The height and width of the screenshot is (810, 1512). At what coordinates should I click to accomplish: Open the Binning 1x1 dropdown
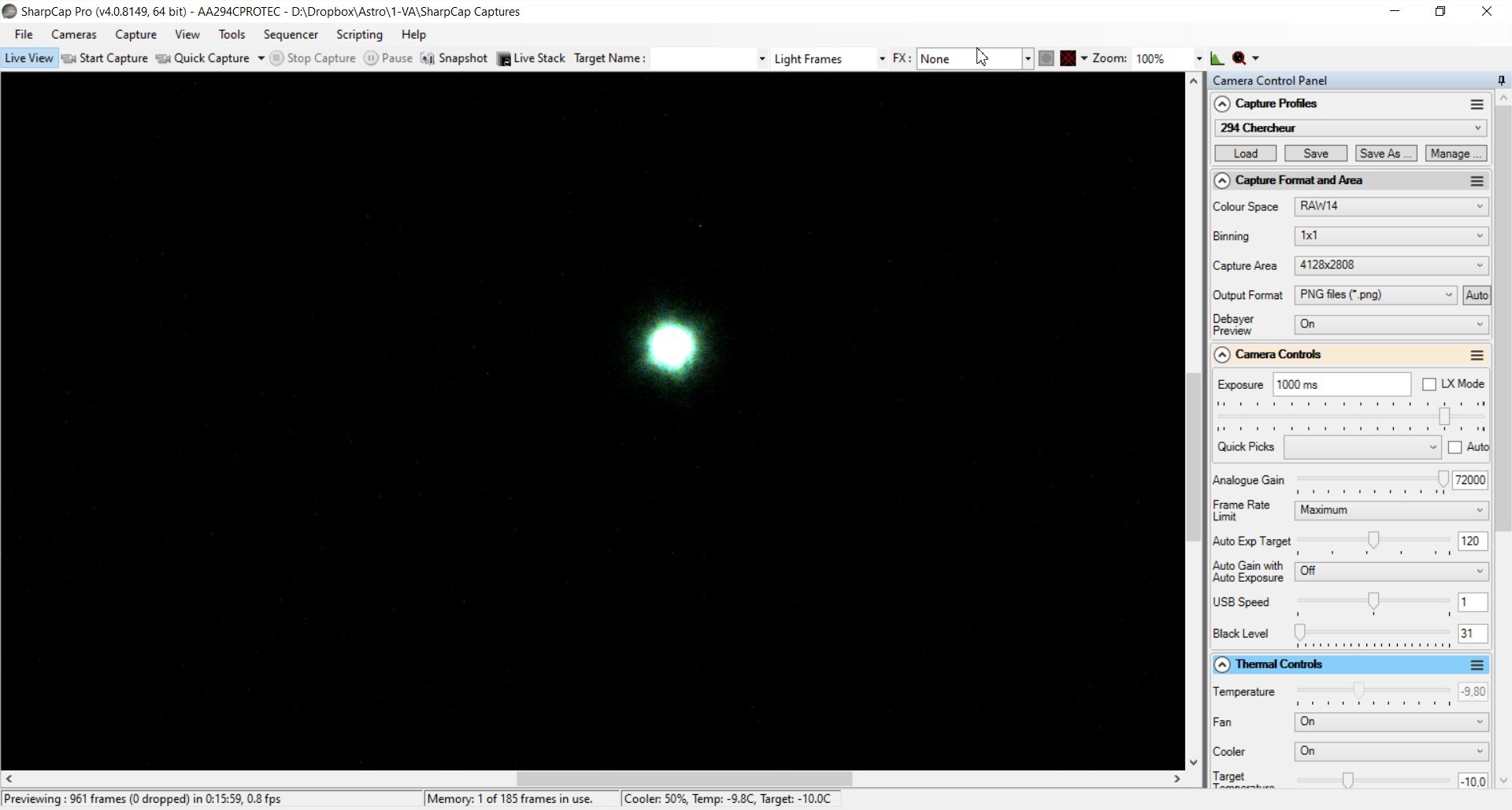1392,235
